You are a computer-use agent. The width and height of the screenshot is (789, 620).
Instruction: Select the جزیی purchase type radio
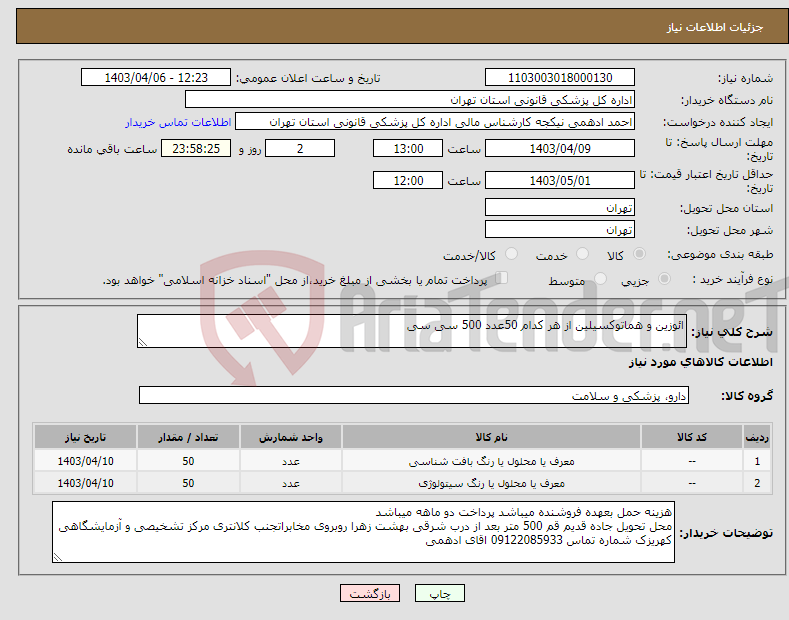[x=664, y=279]
